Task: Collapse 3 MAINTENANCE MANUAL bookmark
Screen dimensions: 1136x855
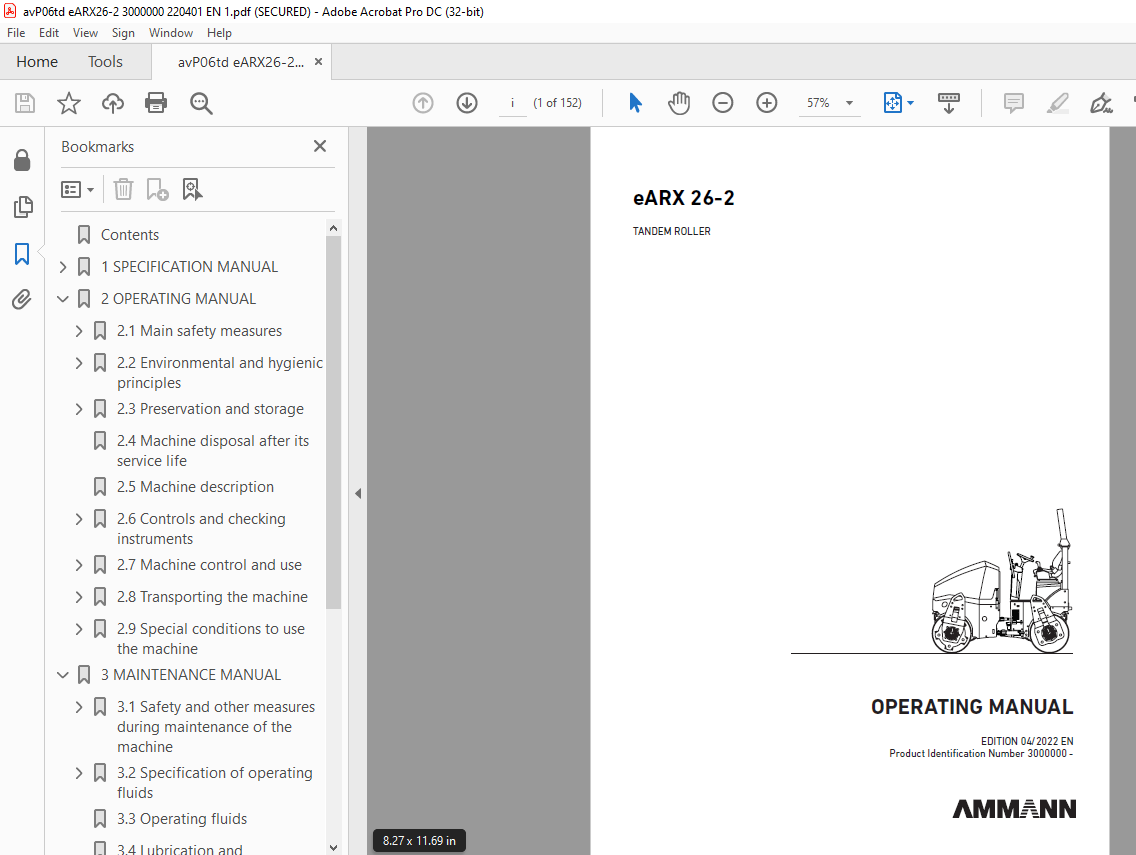Action: click(63, 675)
